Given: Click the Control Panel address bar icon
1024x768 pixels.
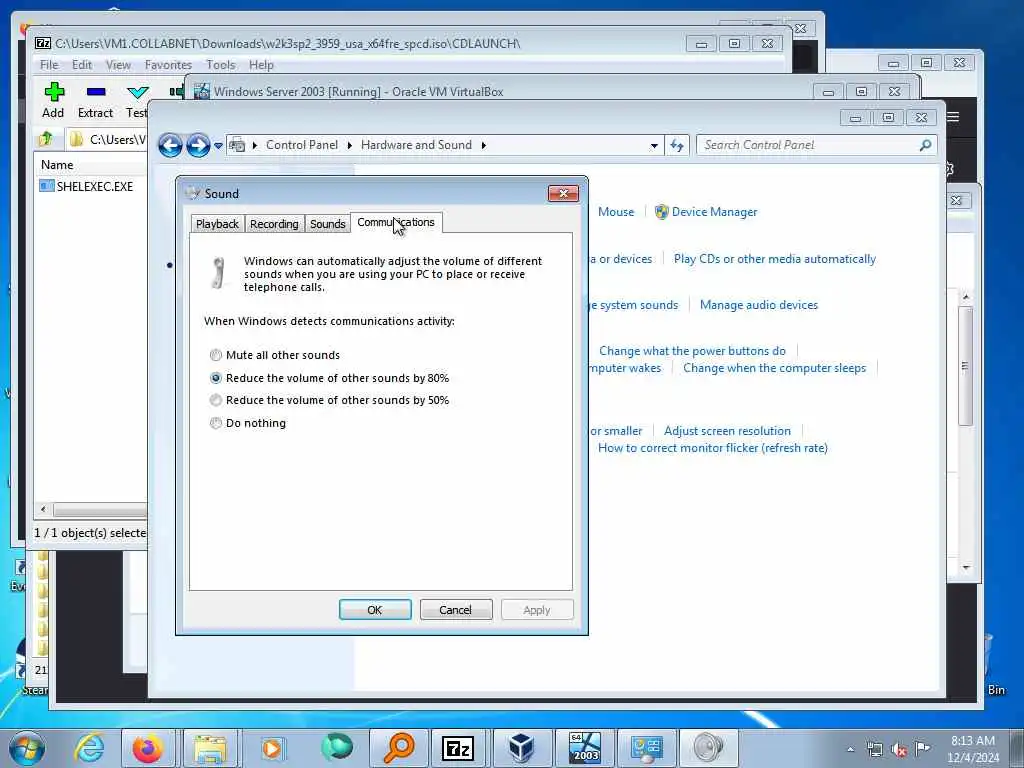Looking at the screenshot, I should click(238, 145).
